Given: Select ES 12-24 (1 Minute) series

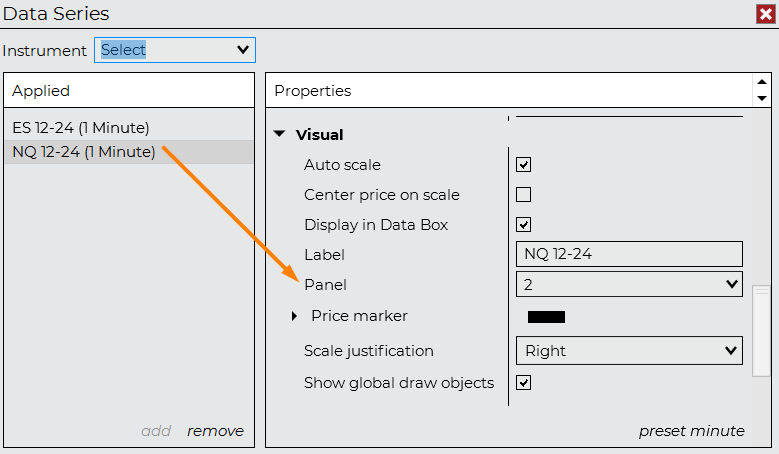Looking at the screenshot, I should click(129, 128).
